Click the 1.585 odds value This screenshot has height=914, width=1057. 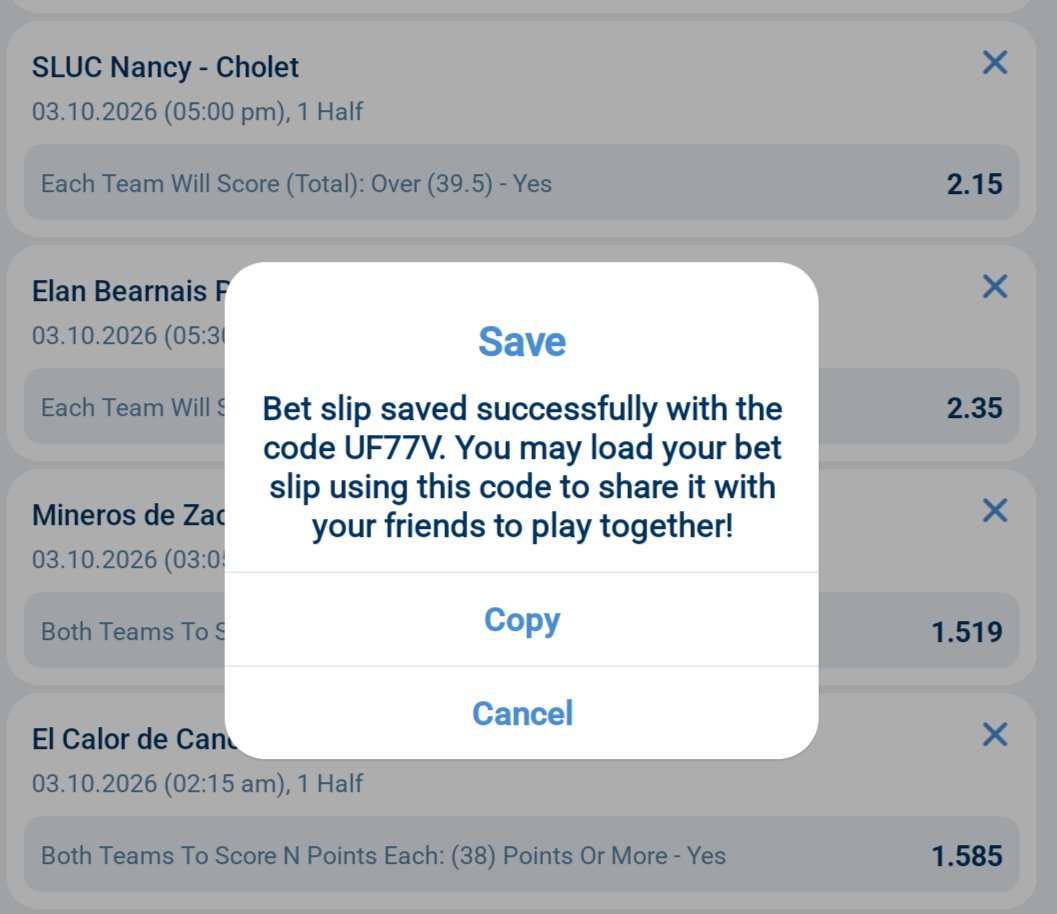(967, 856)
